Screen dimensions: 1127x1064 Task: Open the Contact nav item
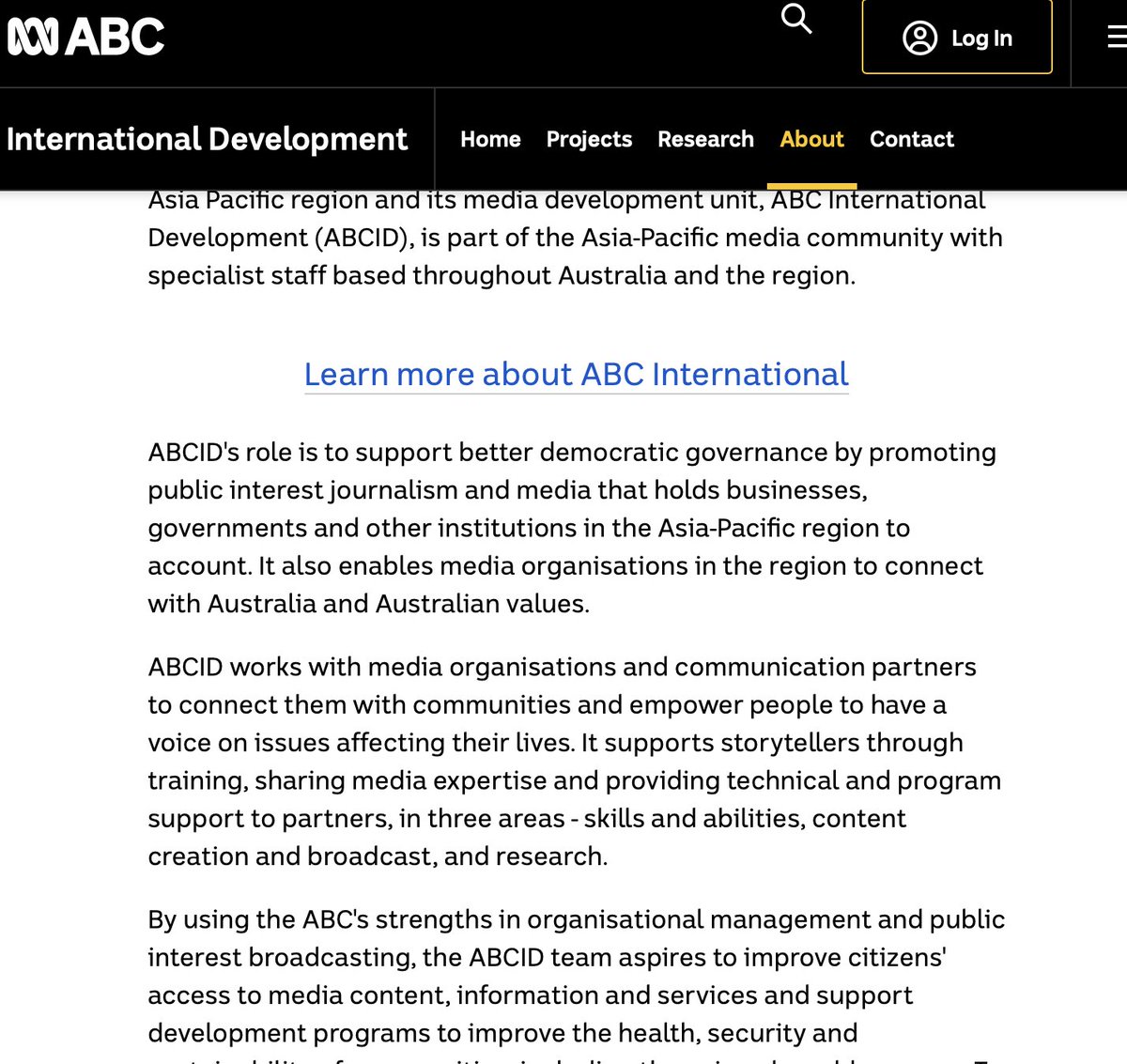(911, 139)
